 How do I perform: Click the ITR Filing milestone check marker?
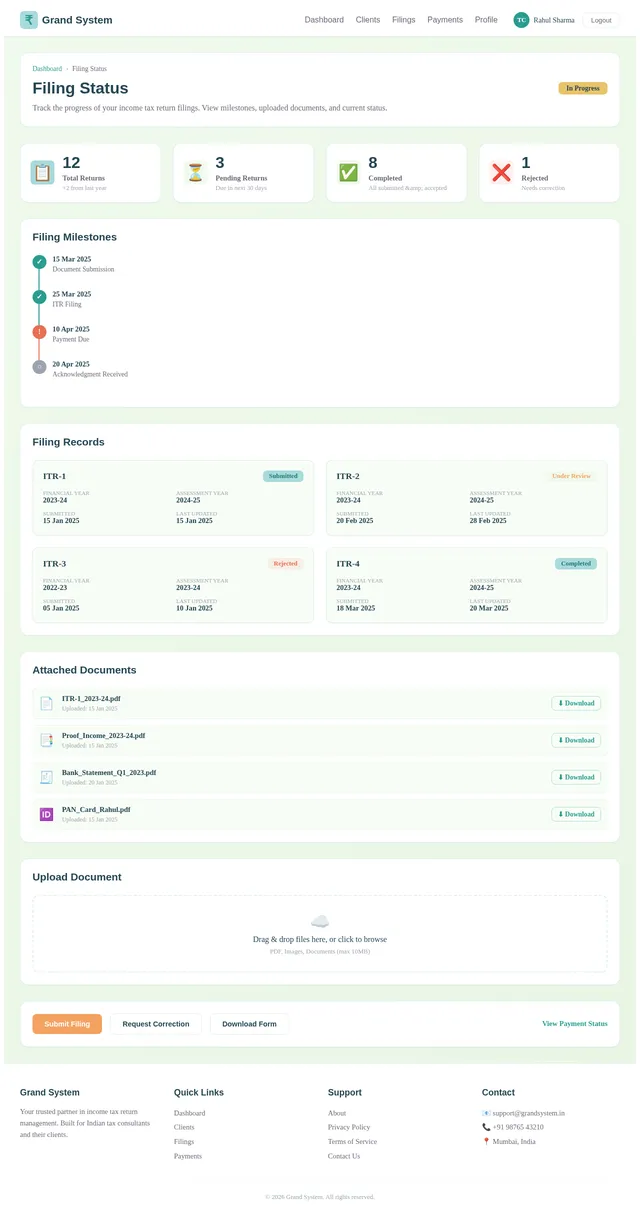[x=39, y=297]
